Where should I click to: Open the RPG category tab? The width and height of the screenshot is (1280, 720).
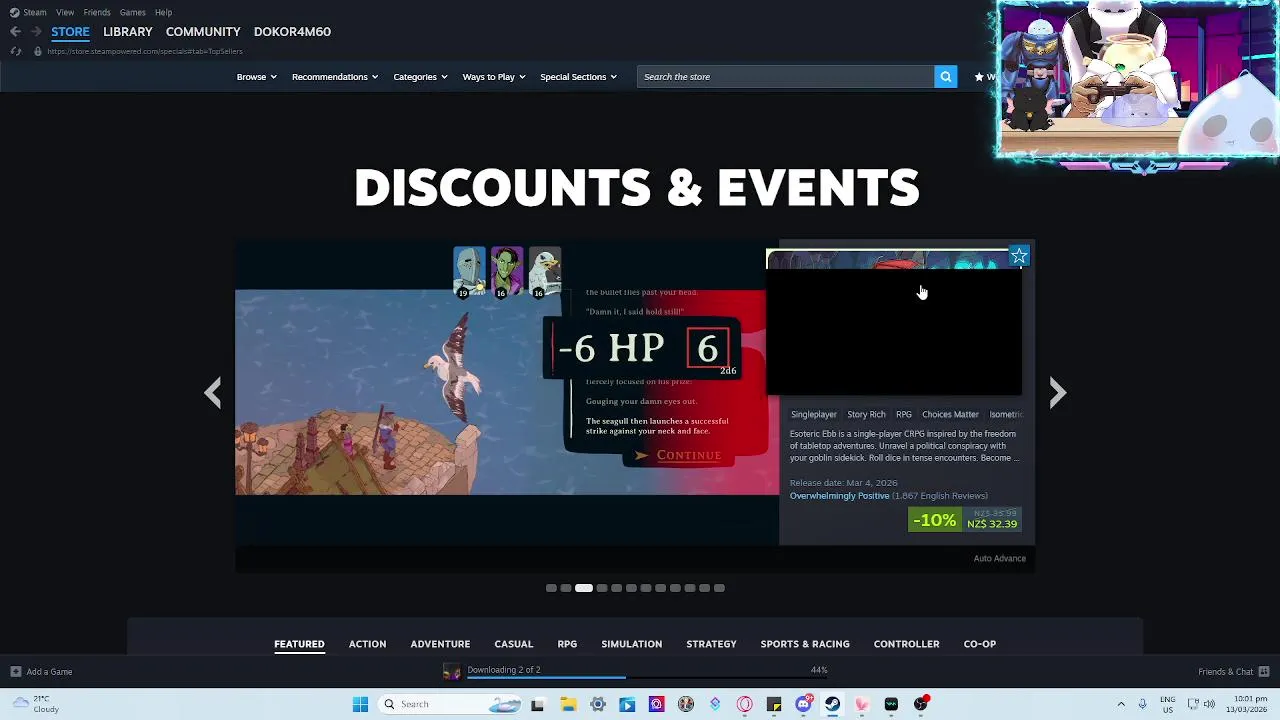(567, 644)
